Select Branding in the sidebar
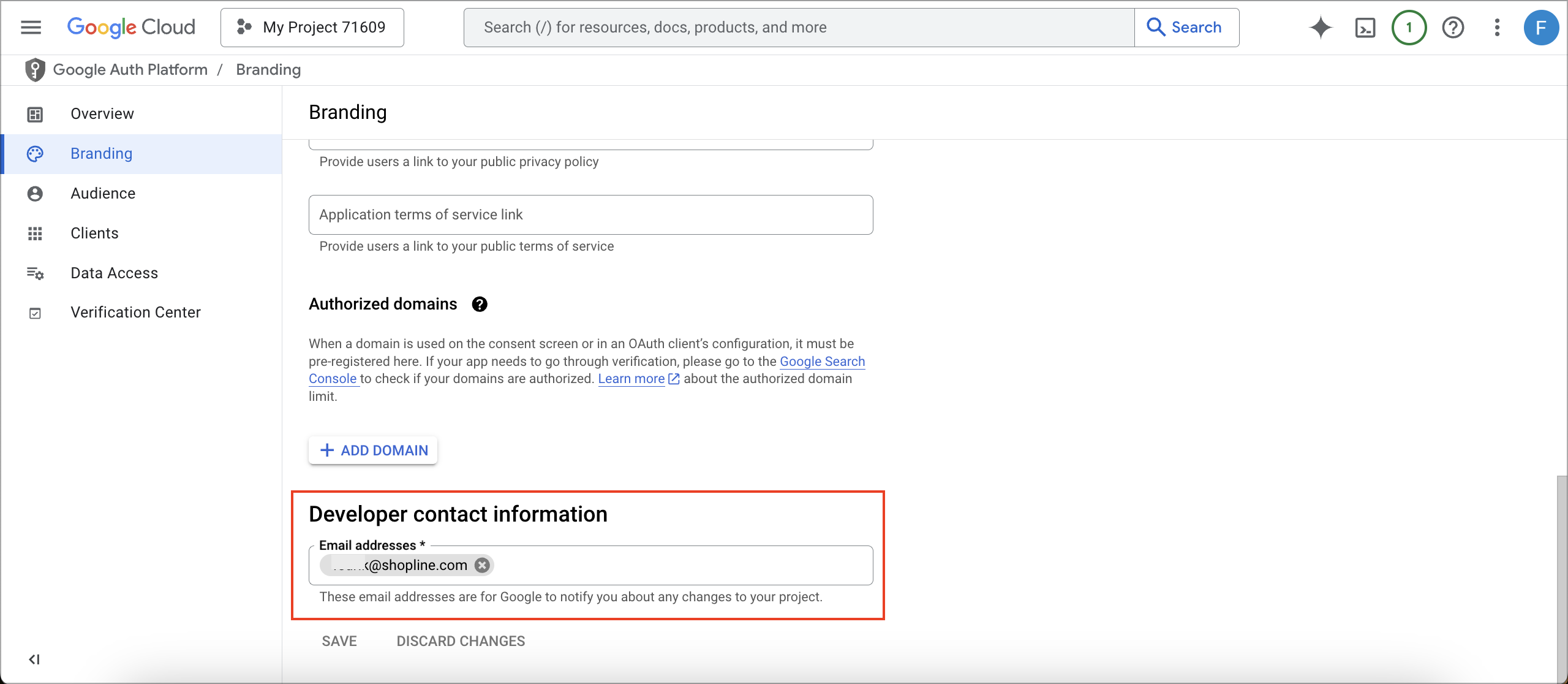Screen dimensions: 1568x684 [142, 154]
